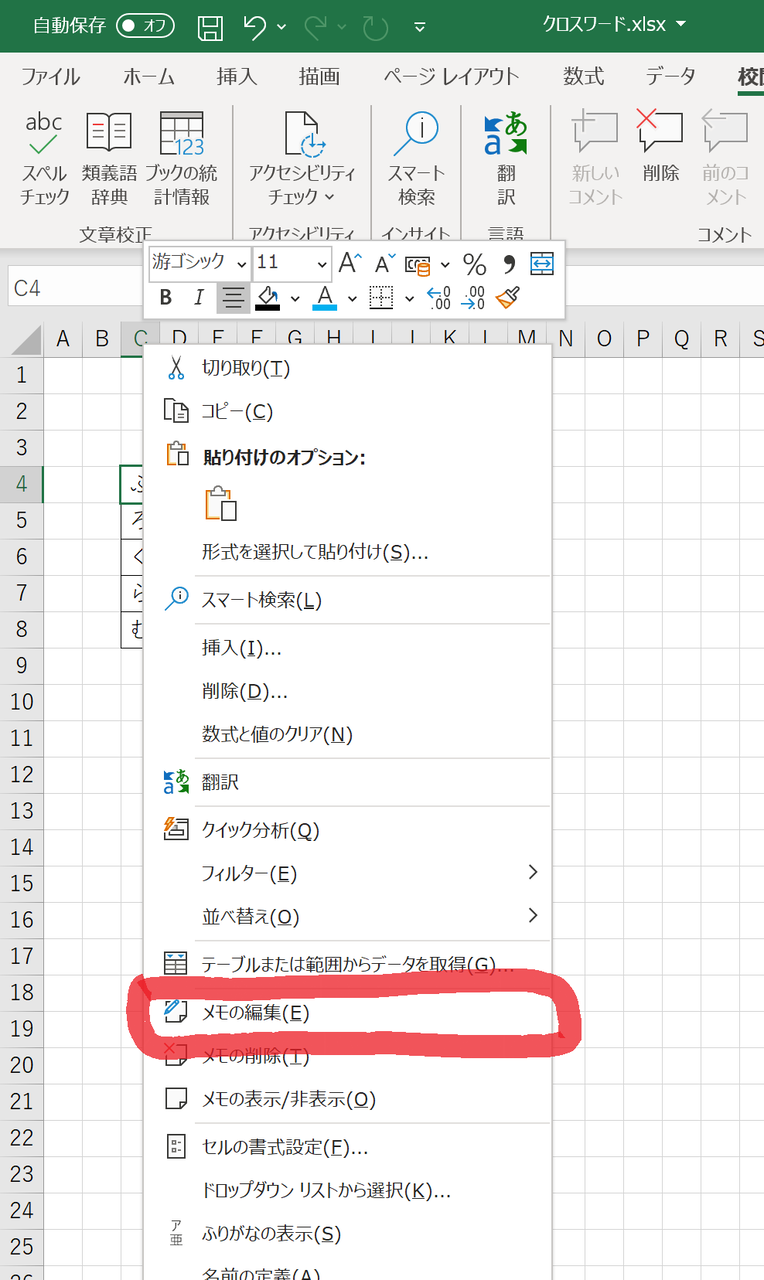Open the ファイル tab
The width and height of the screenshot is (764, 1280).
click(50, 77)
